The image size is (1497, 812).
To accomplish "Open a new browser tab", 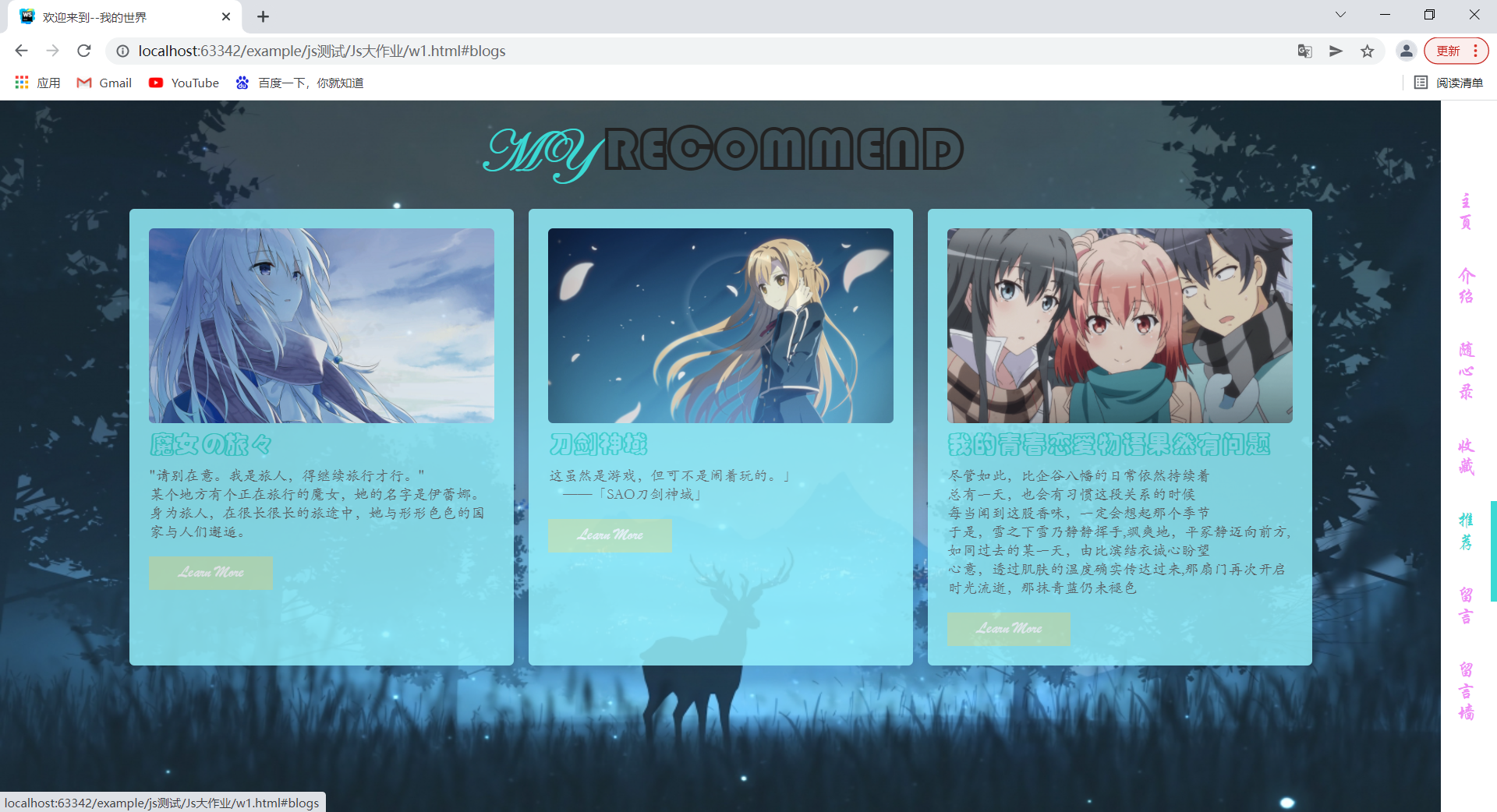I will click(x=263, y=16).
